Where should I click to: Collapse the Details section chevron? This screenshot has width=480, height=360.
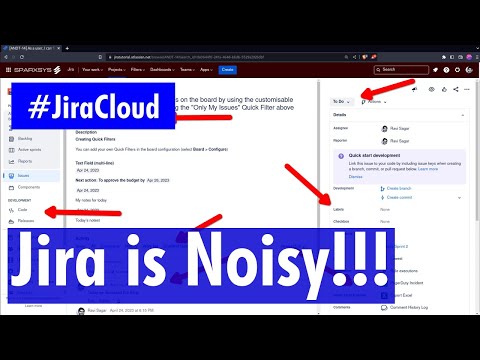[463, 115]
